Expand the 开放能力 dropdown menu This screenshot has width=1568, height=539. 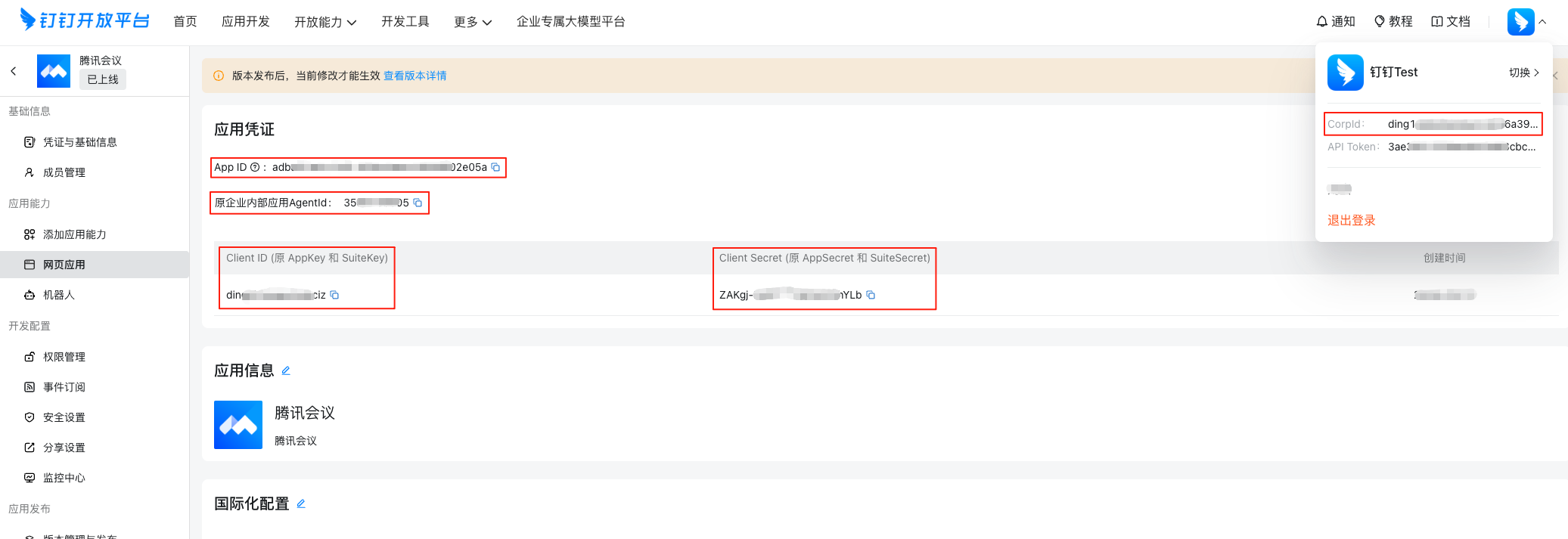point(325,22)
